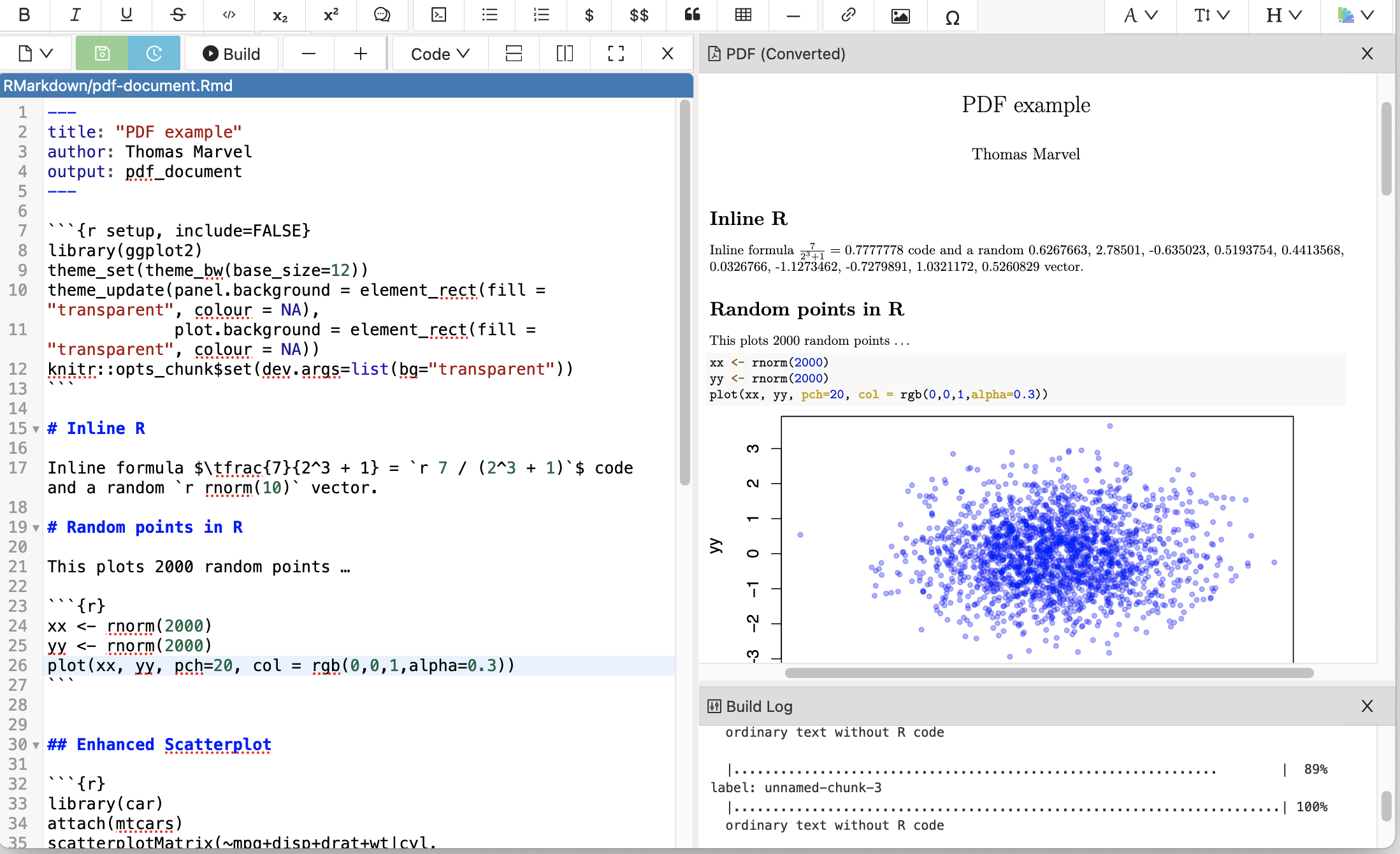Open the Code frame type dropdown
Viewport: 1400px width, 854px height.
tap(440, 54)
